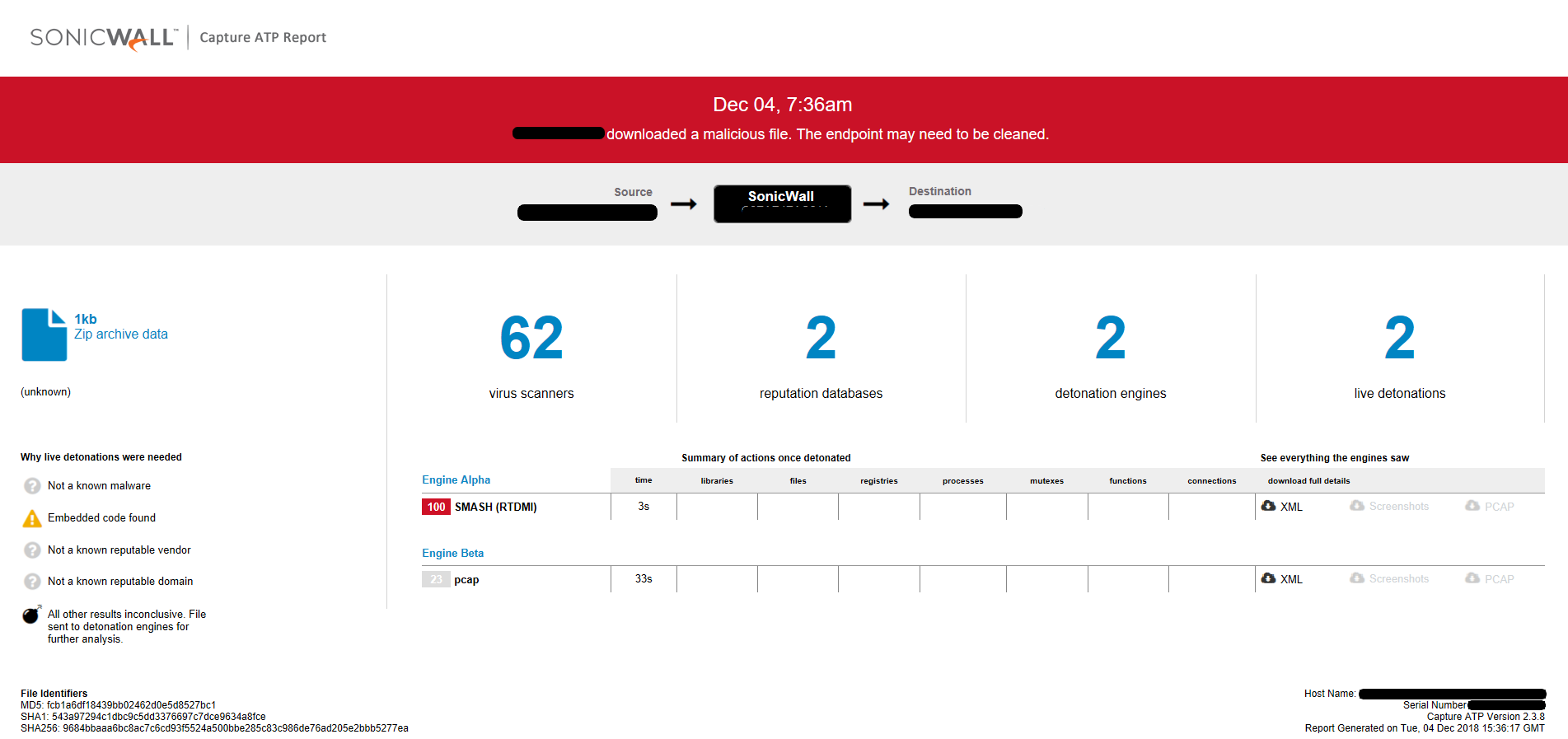Click the 33s time value for pcap
Screen dimensions: 1568x739
(x=644, y=579)
